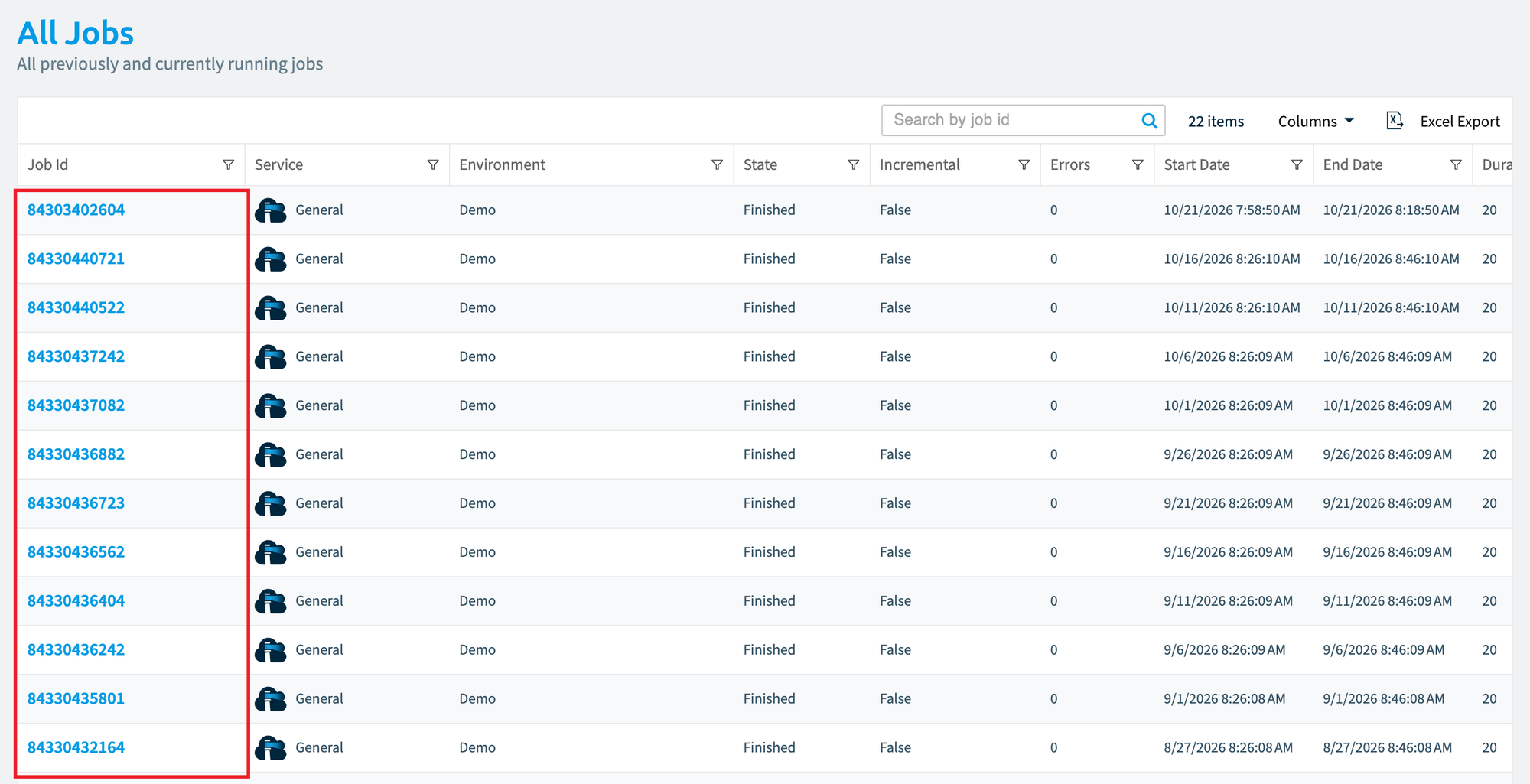Click service icon for job 84303402604
The image size is (1530, 784).
[271, 210]
